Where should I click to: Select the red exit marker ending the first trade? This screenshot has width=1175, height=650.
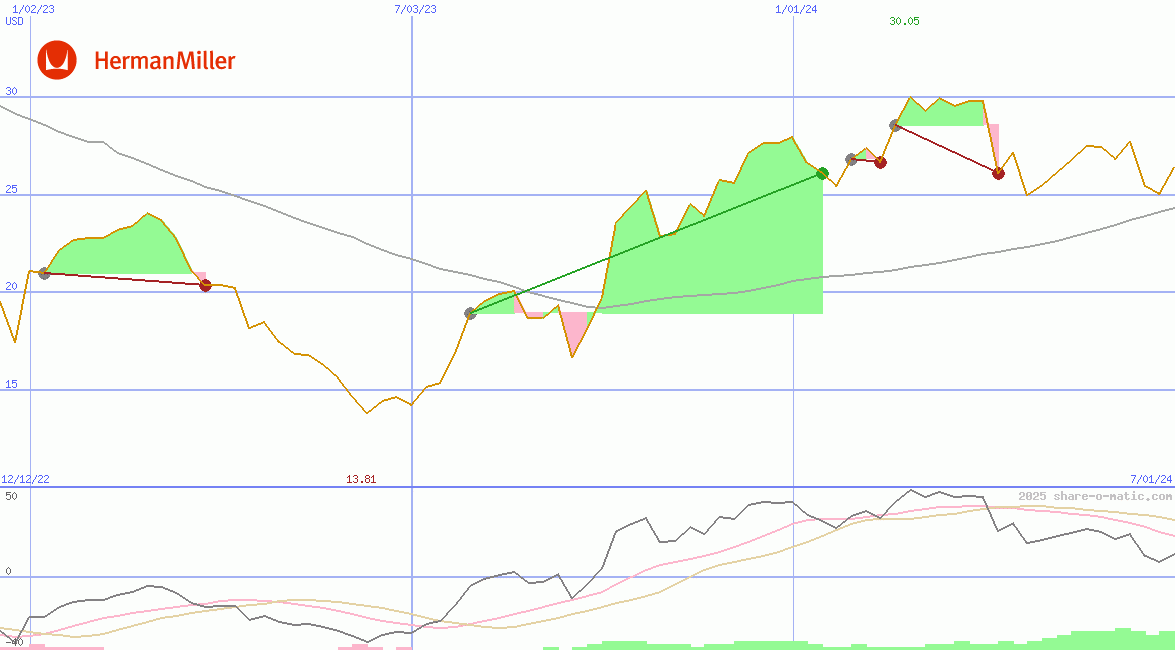[205, 285]
